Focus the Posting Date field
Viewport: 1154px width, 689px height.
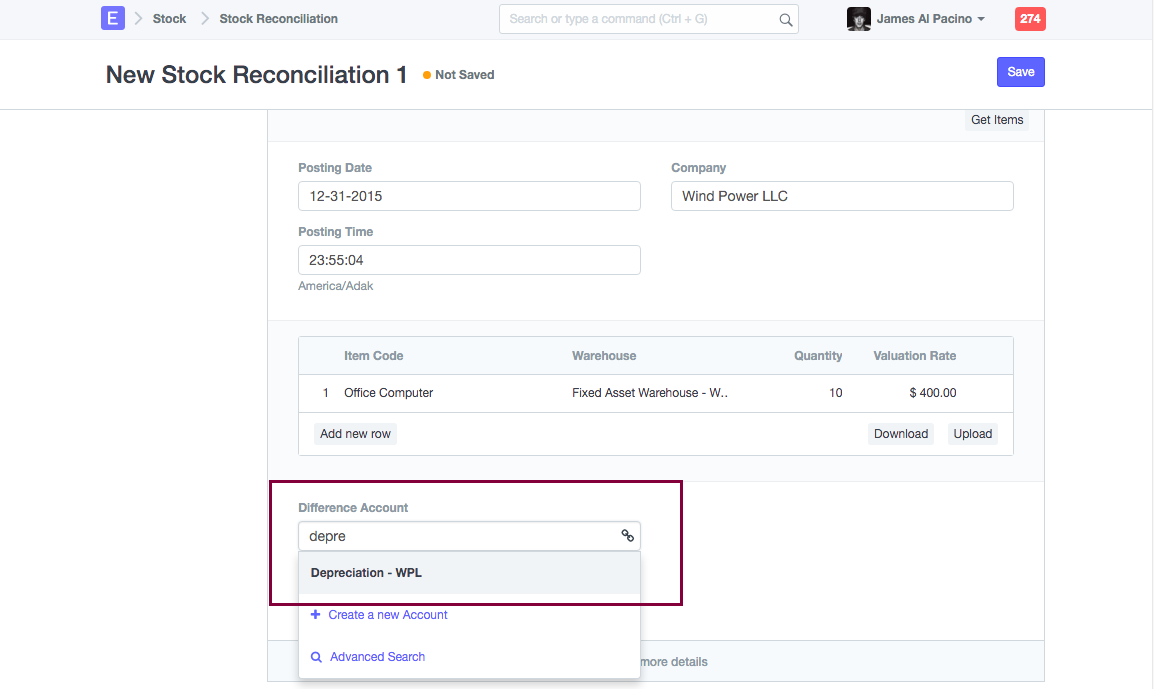click(469, 196)
